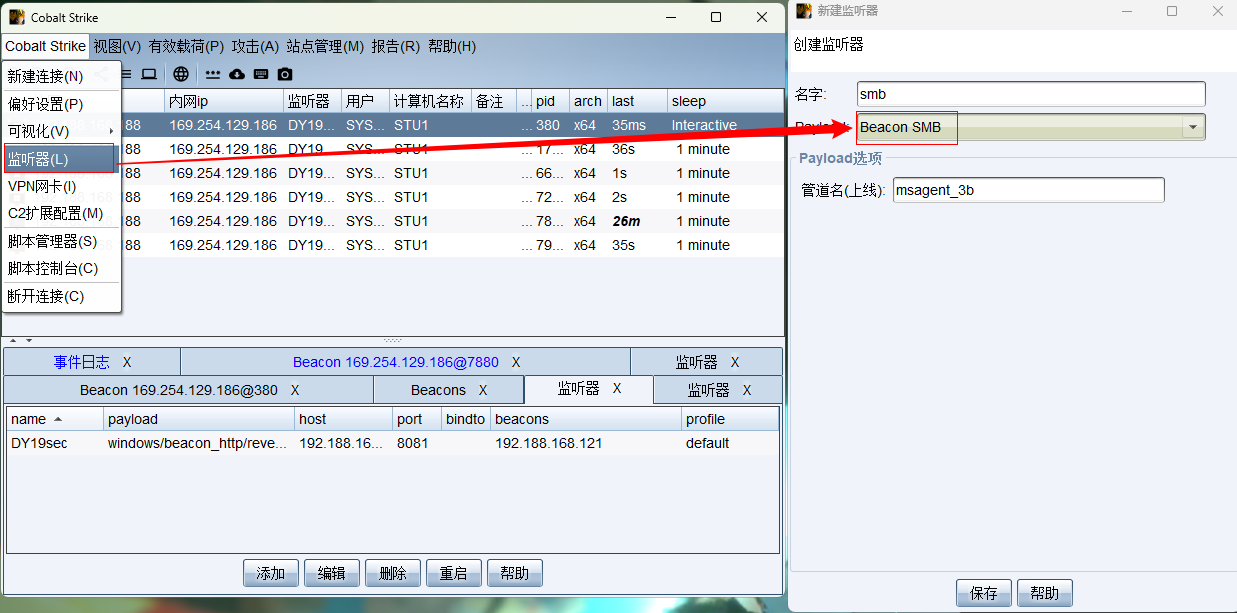Click the camera screenshots toolbar icon
This screenshot has width=1237, height=613.
(x=285, y=74)
